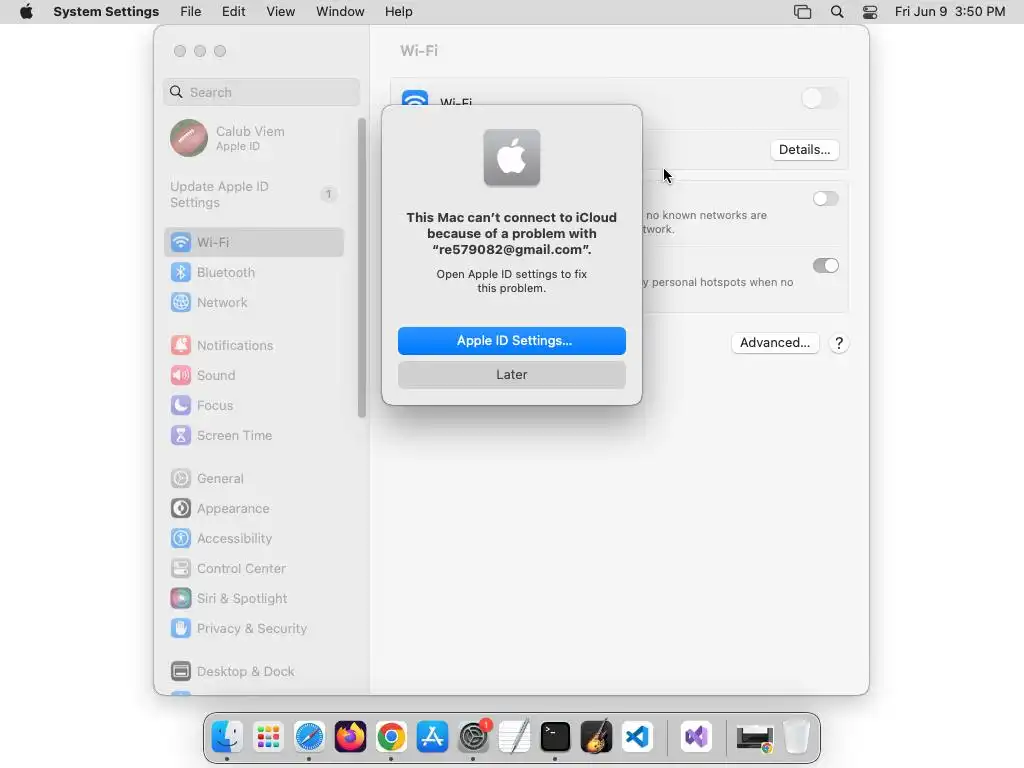Select the Bluetooth sidebar icon

(x=181, y=272)
